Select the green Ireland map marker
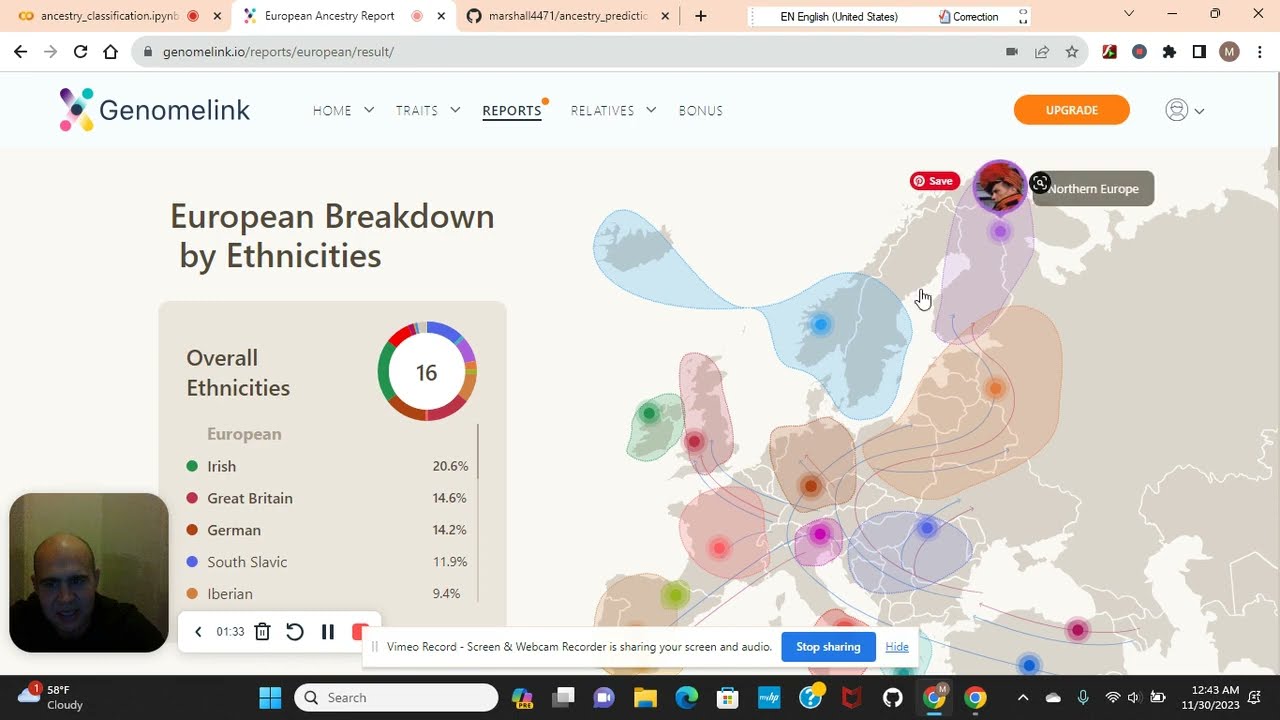This screenshot has height=720, width=1280. (649, 413)
